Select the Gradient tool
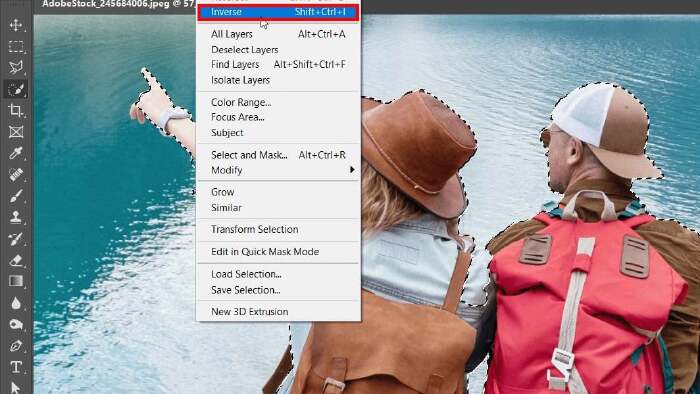 click(x=16, y=282)
